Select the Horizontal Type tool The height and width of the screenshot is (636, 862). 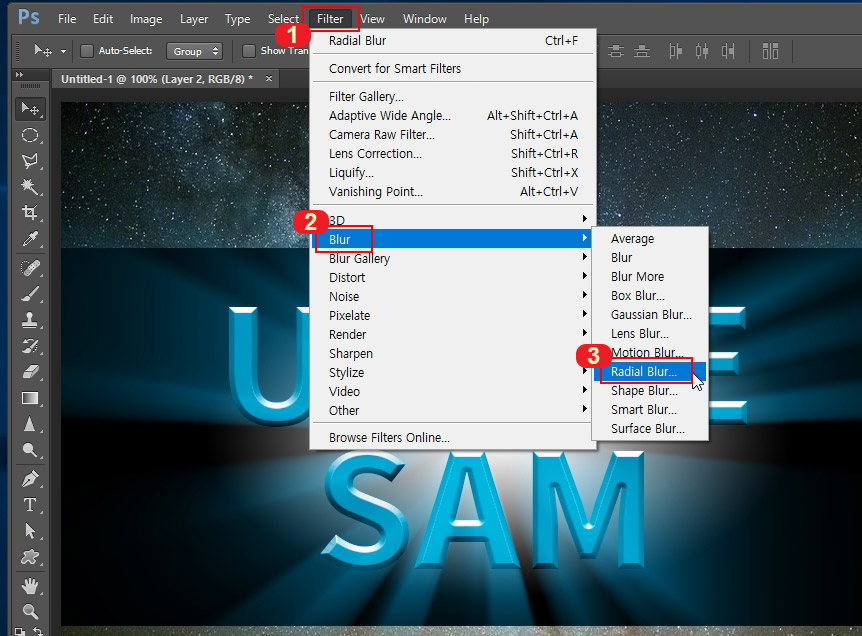(x=30, y=505)
